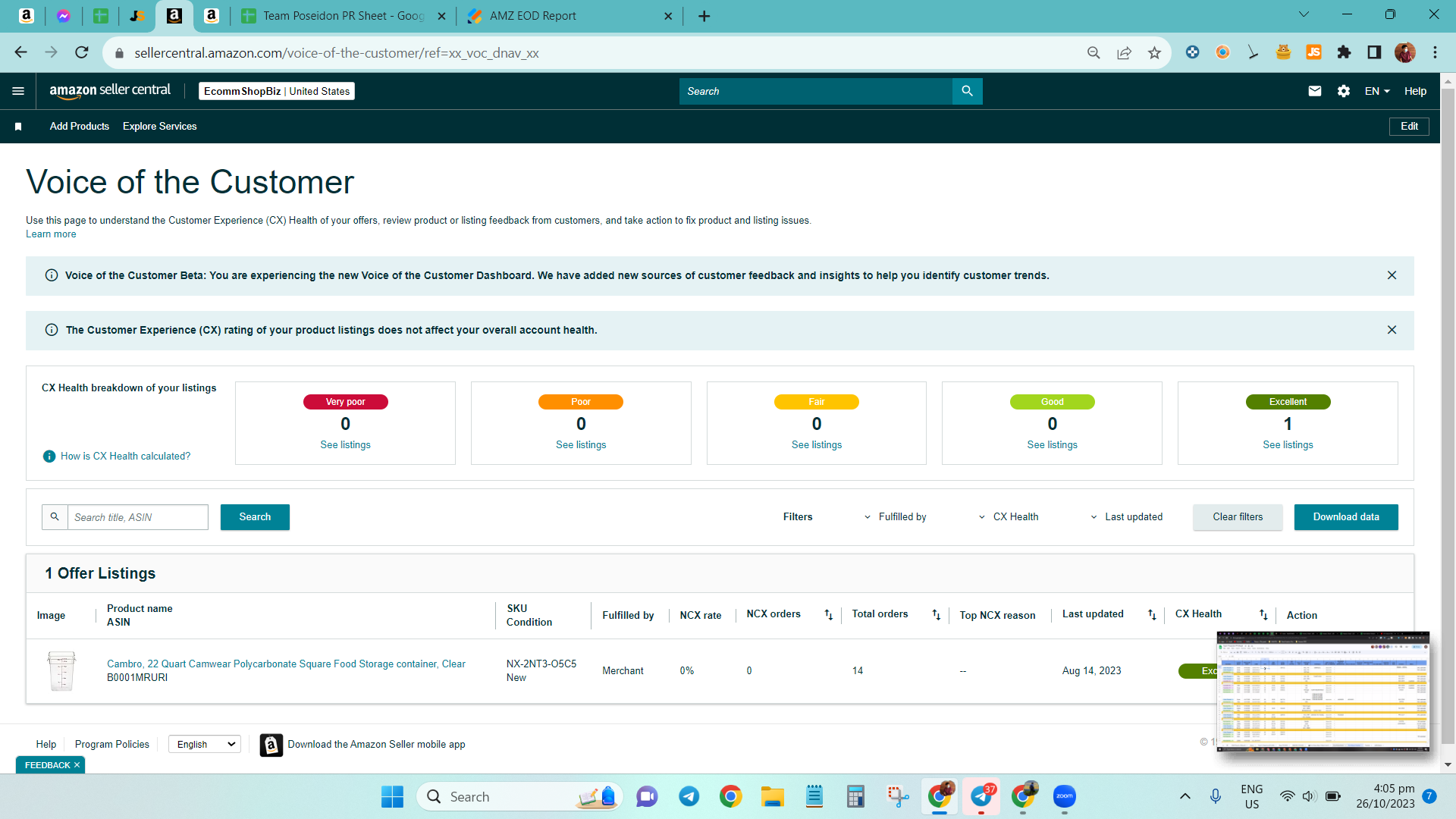Switch to the Team Poseidon PR Sheet tab
This screenshot has width=1456, height=819.
point(344,16)
